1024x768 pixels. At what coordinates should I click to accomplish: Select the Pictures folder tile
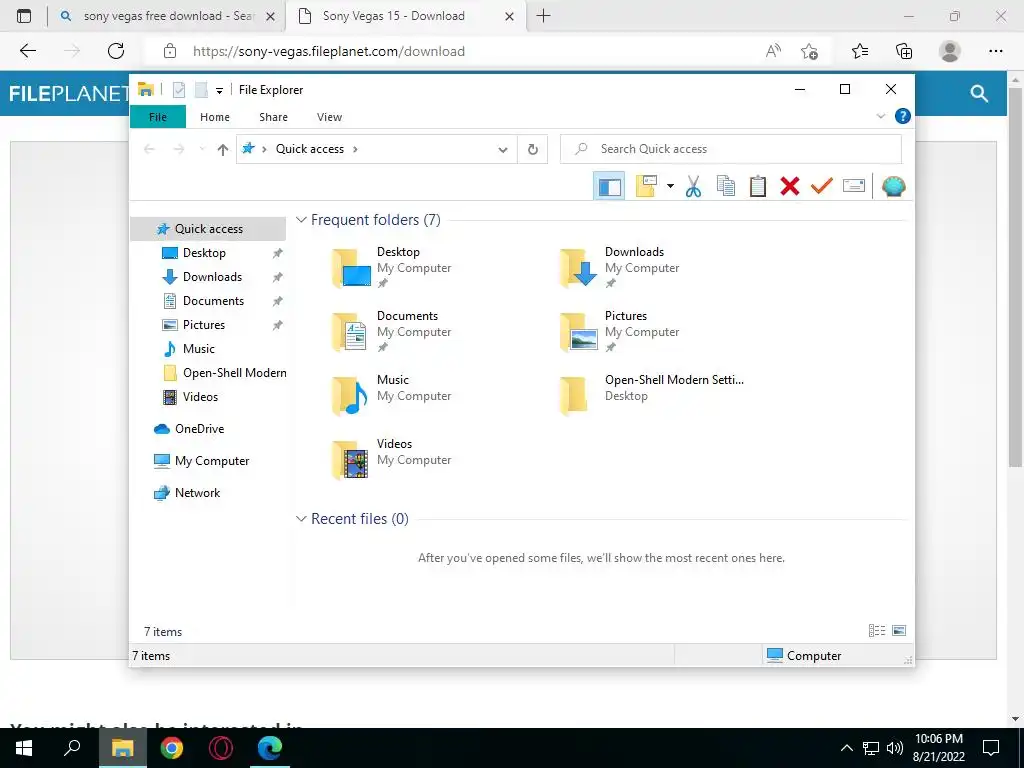pos(620,331)
